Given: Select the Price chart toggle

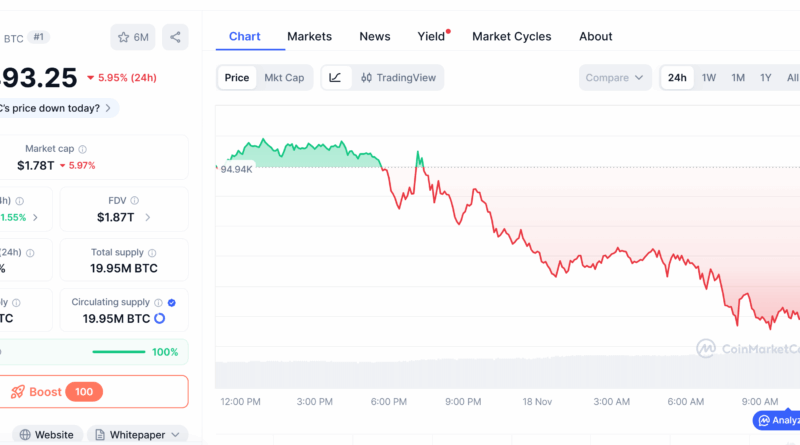Looking at the screenshot, I should pyautogui.click(x=237, y=77).
